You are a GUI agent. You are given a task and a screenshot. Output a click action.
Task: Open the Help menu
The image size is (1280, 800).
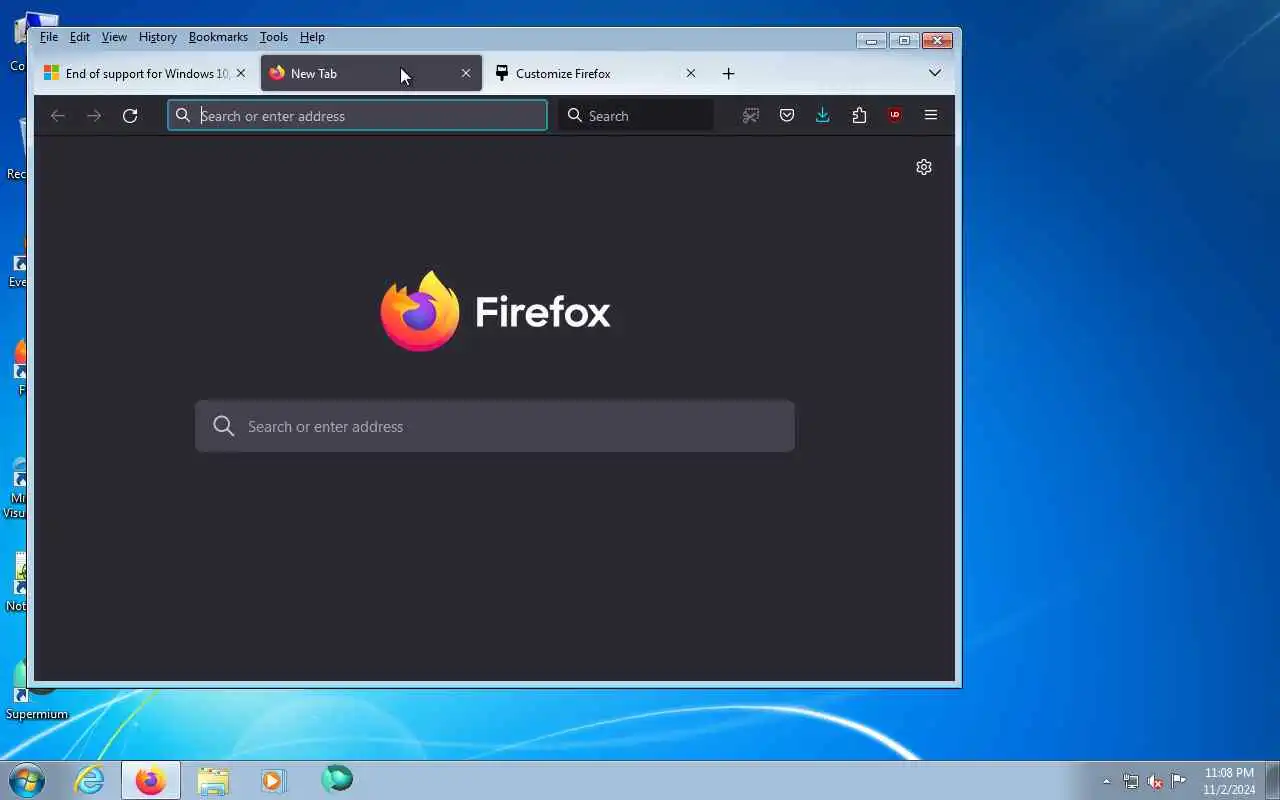(x=312, y=37)
